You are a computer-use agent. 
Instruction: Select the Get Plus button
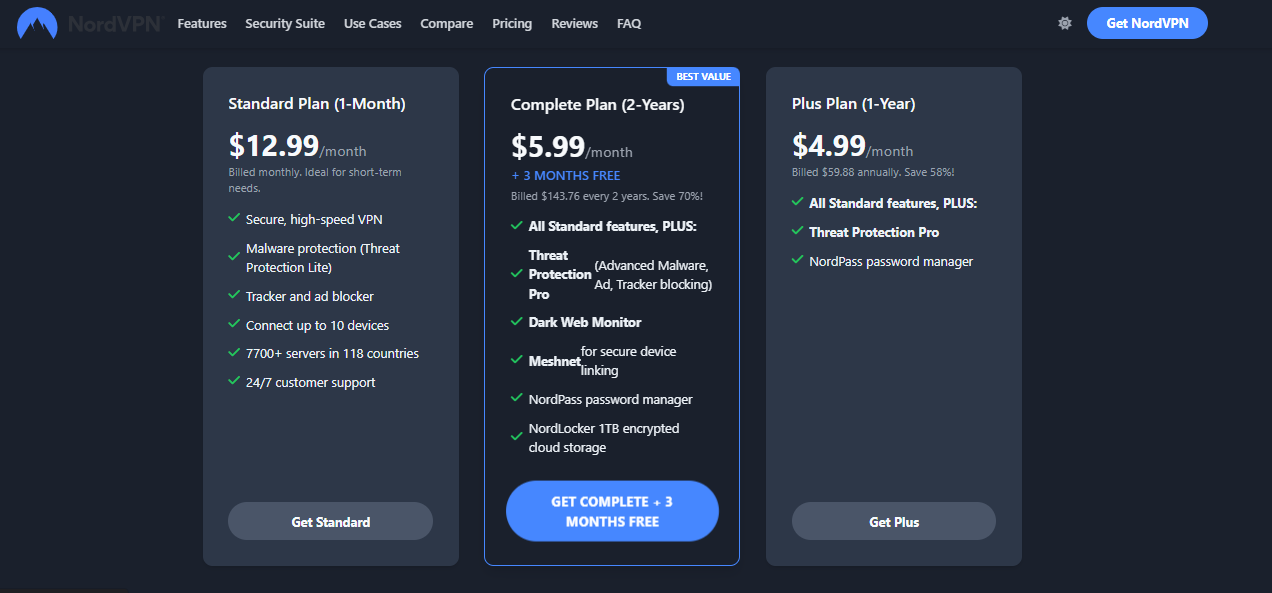894,522
